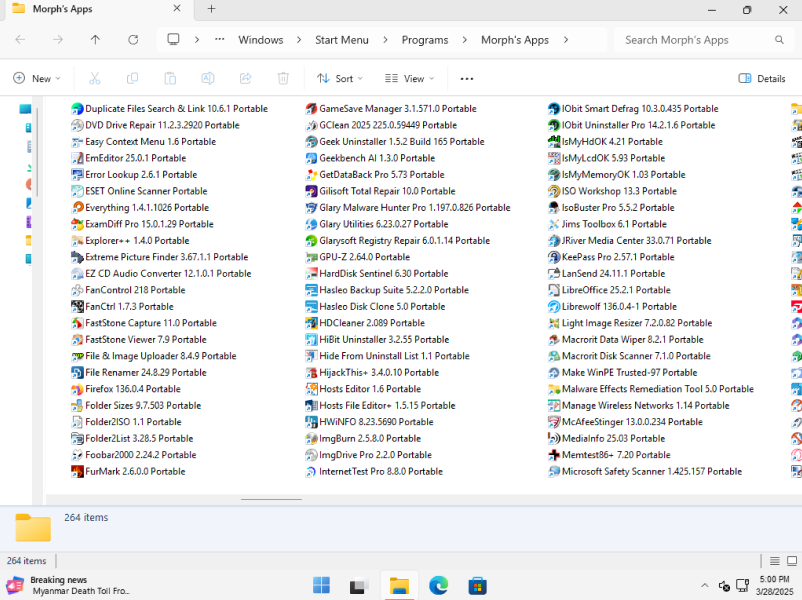
Task: Toggle the Details pane
Action: point(762,78)
